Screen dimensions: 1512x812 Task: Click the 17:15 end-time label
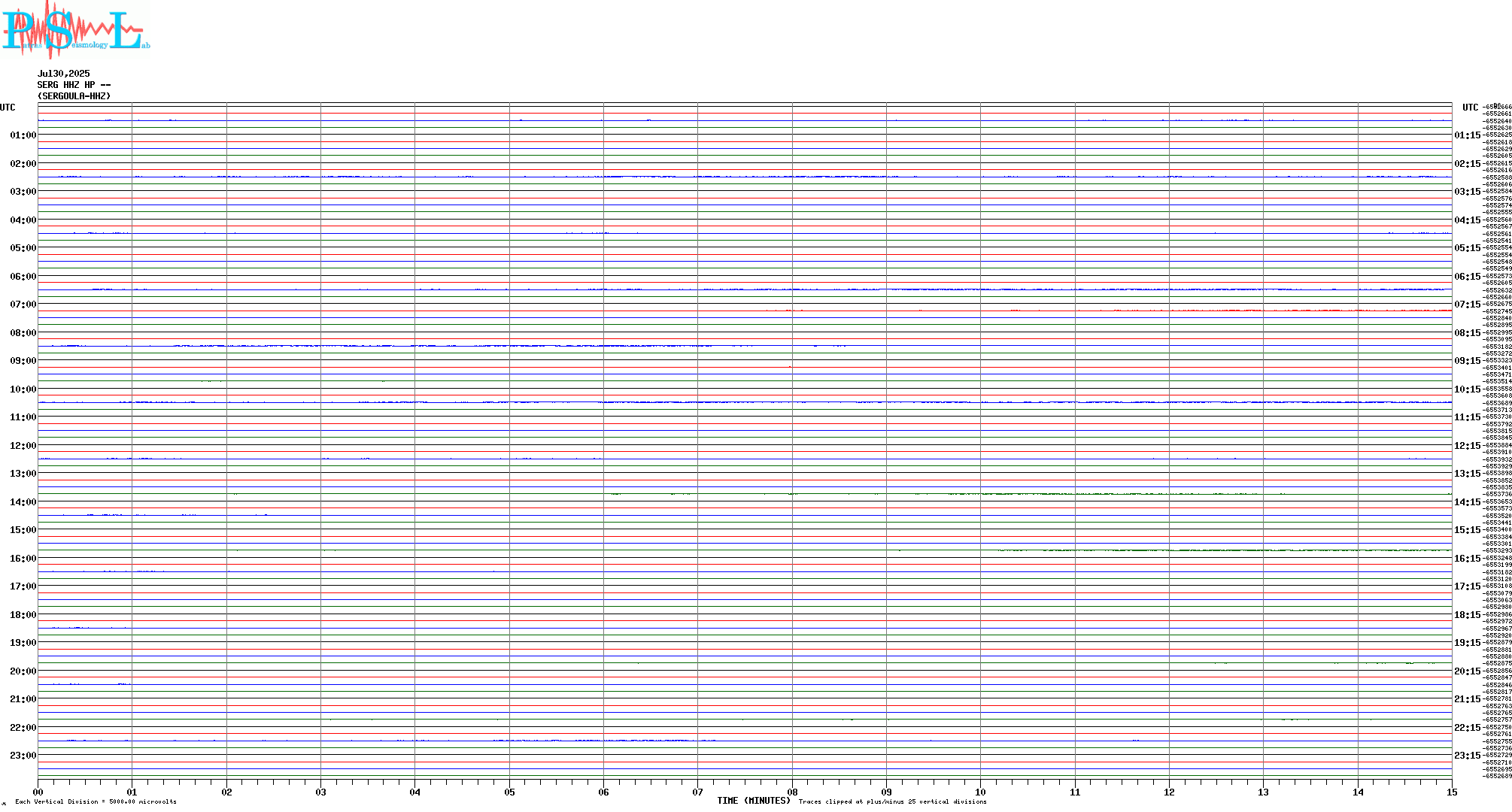pyautogui.click(x=1468, y=586)
